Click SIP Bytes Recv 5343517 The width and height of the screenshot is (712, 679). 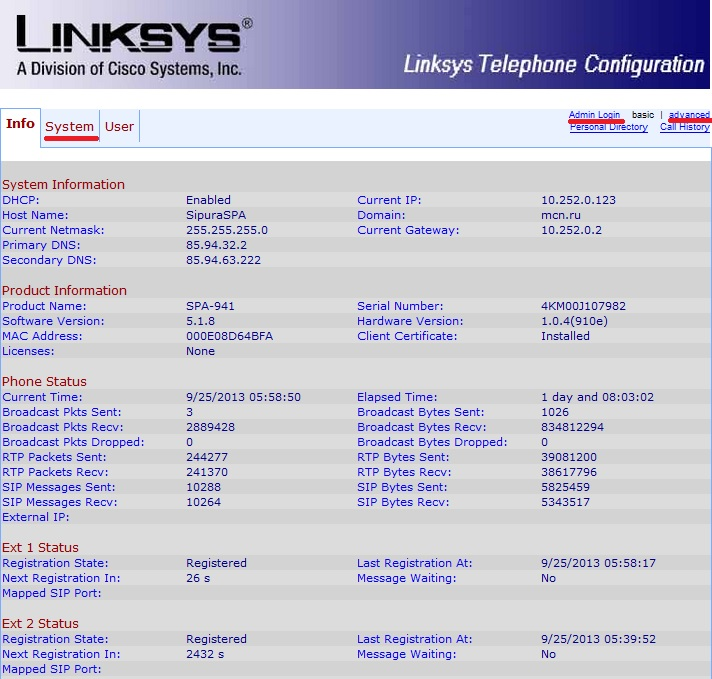[x=565, y=501]
